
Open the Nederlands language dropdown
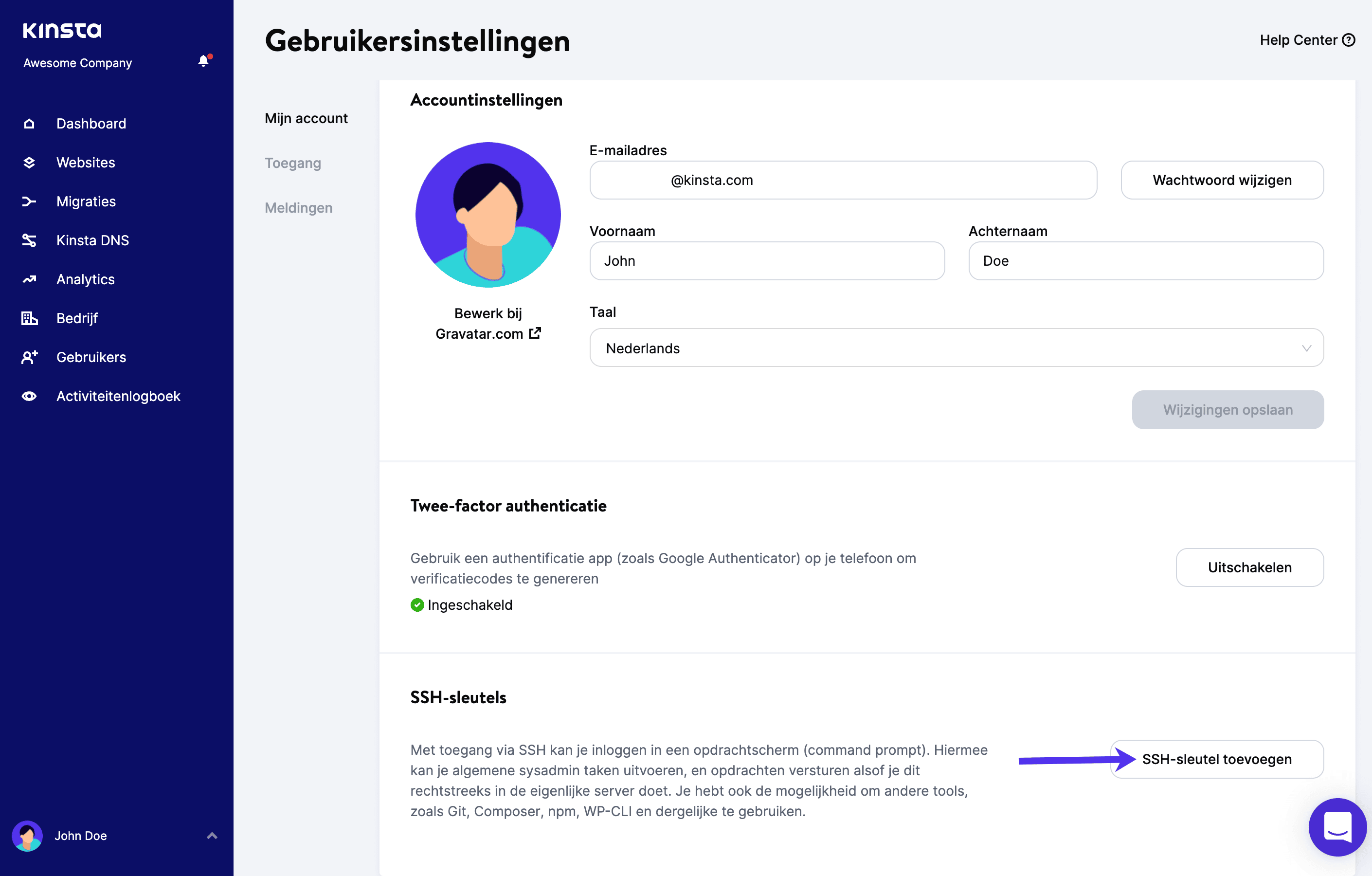(x=1306, y=347)
